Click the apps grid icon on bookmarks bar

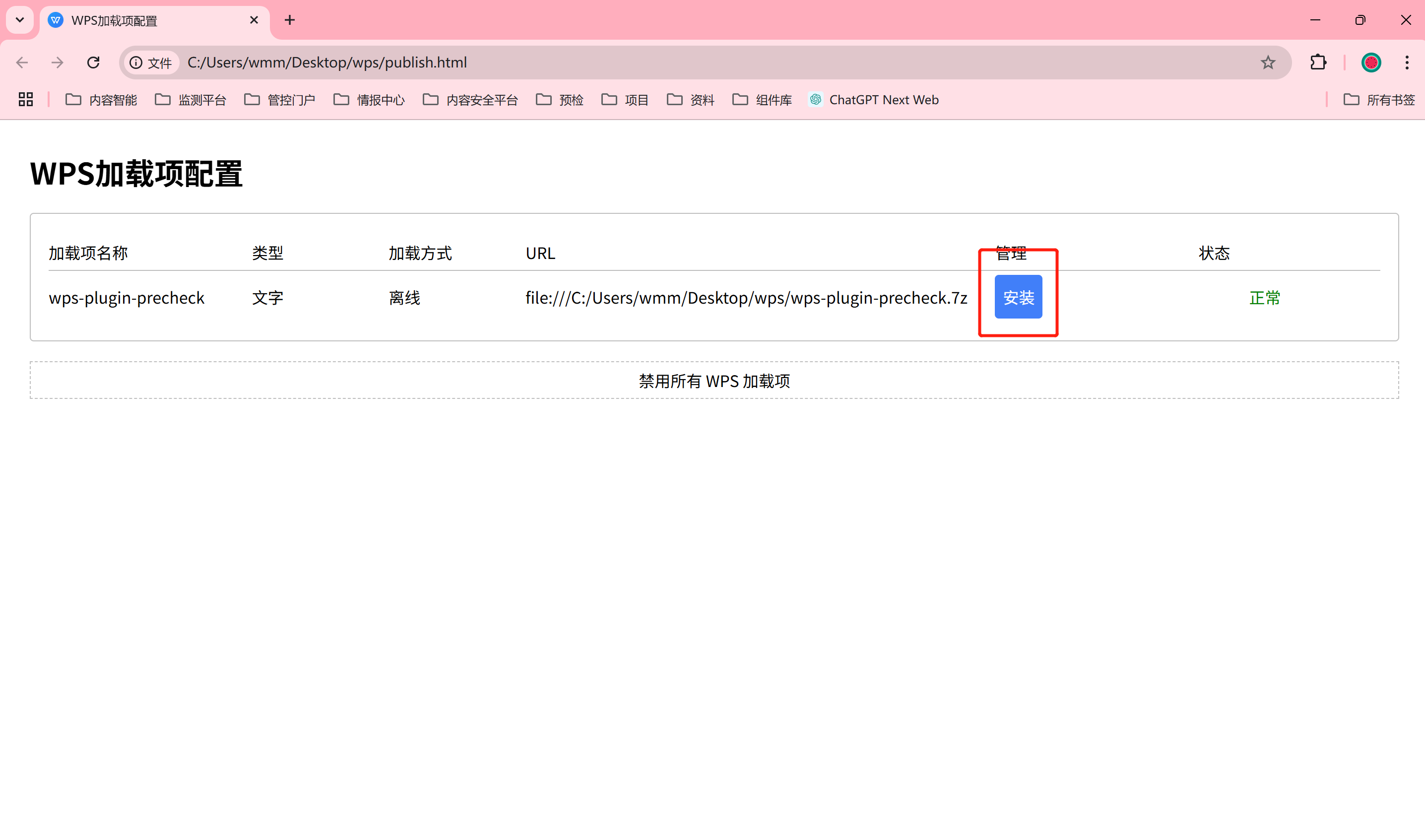click(x=25, y=100)
